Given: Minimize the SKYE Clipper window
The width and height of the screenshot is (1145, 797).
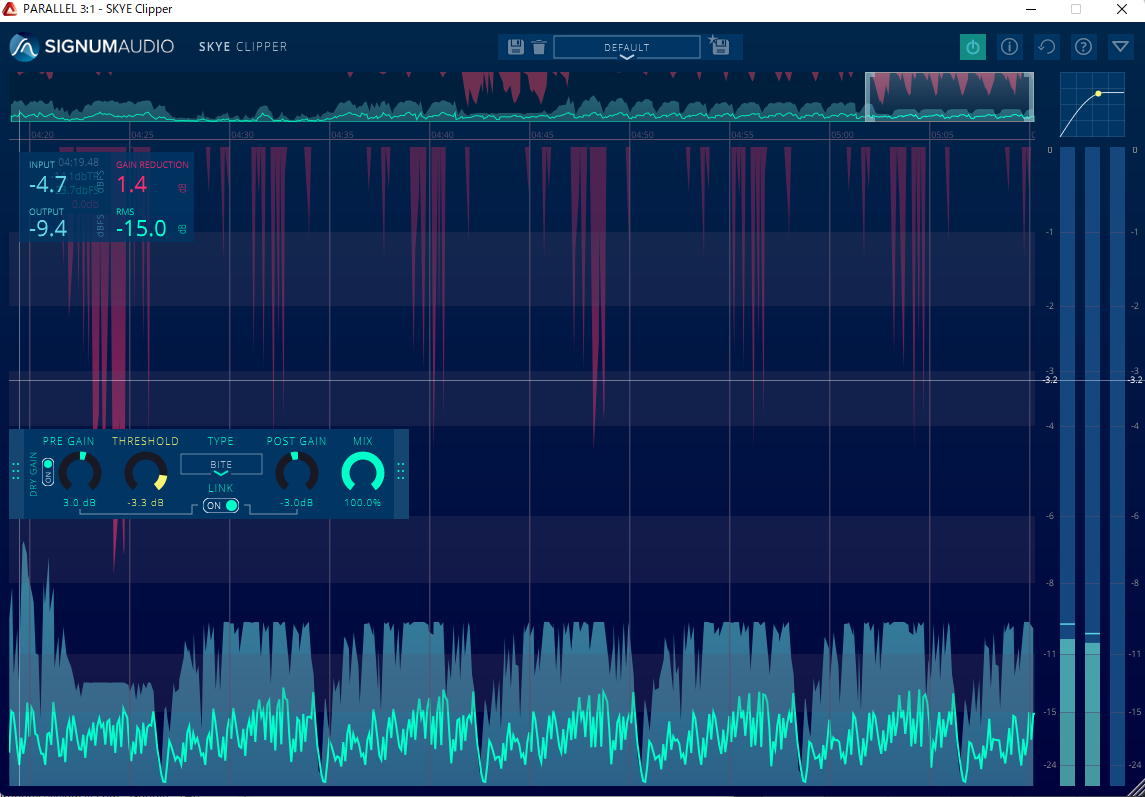Looking at the screenshot, I should [1031, 9].
